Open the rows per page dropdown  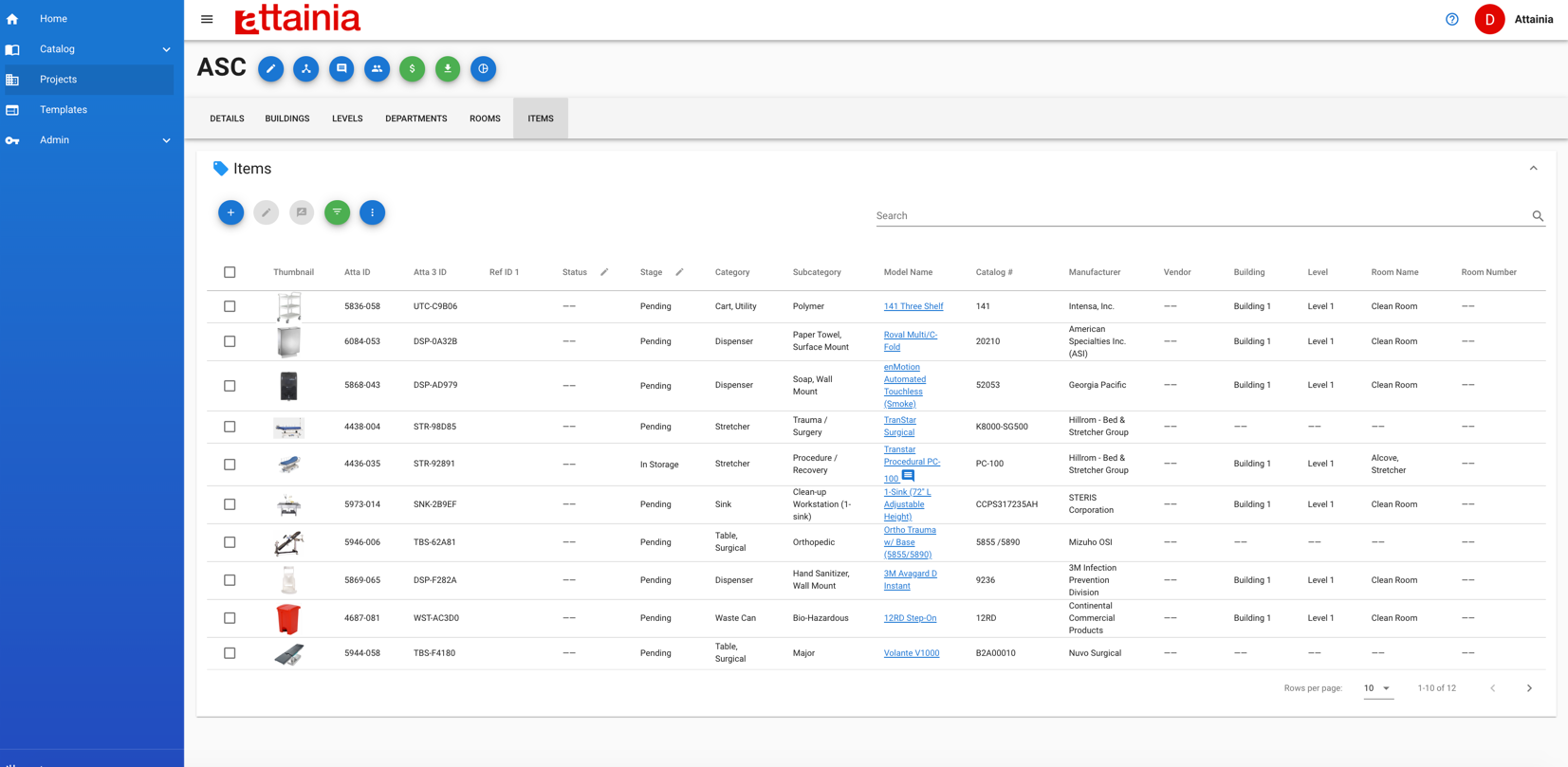click(x=1378, y=688)
